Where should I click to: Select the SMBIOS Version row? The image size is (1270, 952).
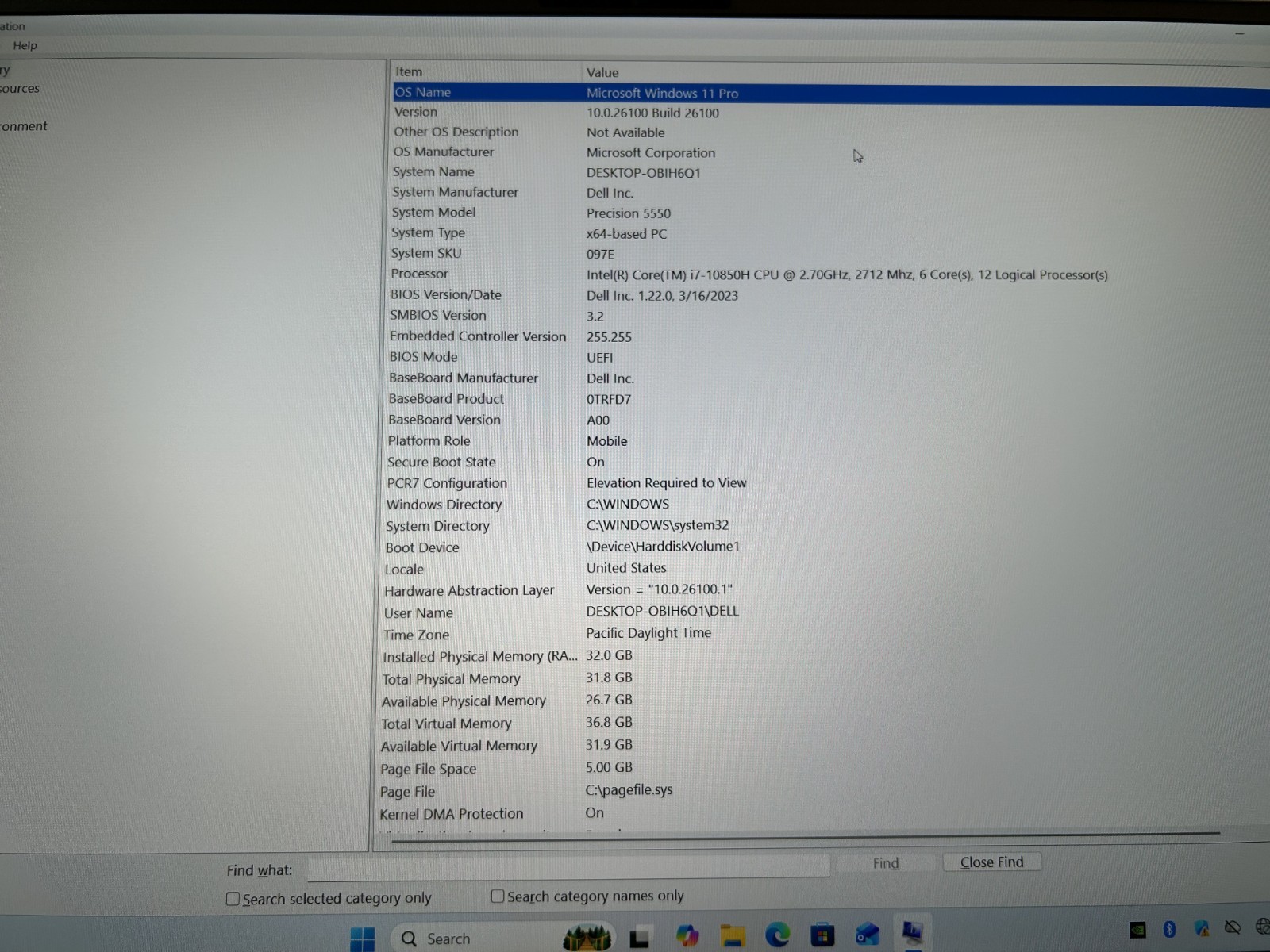point(830,316)
